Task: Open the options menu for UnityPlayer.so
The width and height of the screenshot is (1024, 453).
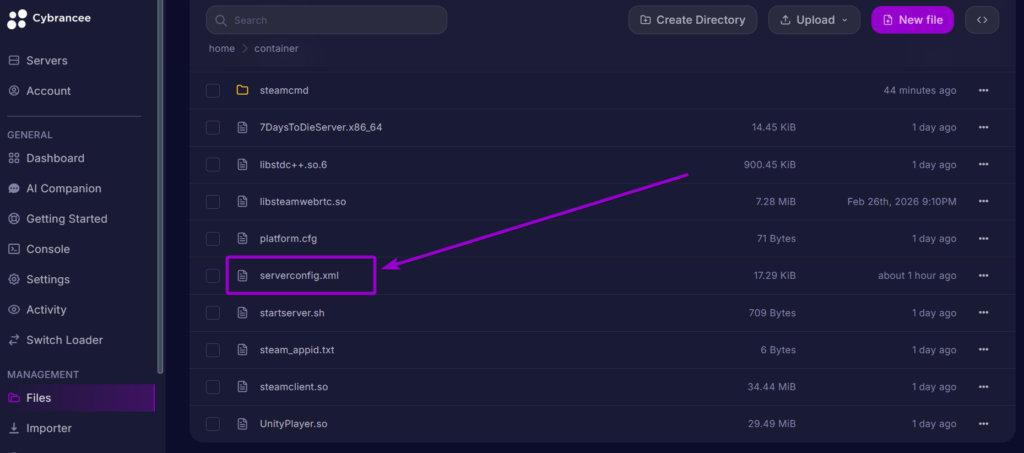Action: [x=984, y=424]
